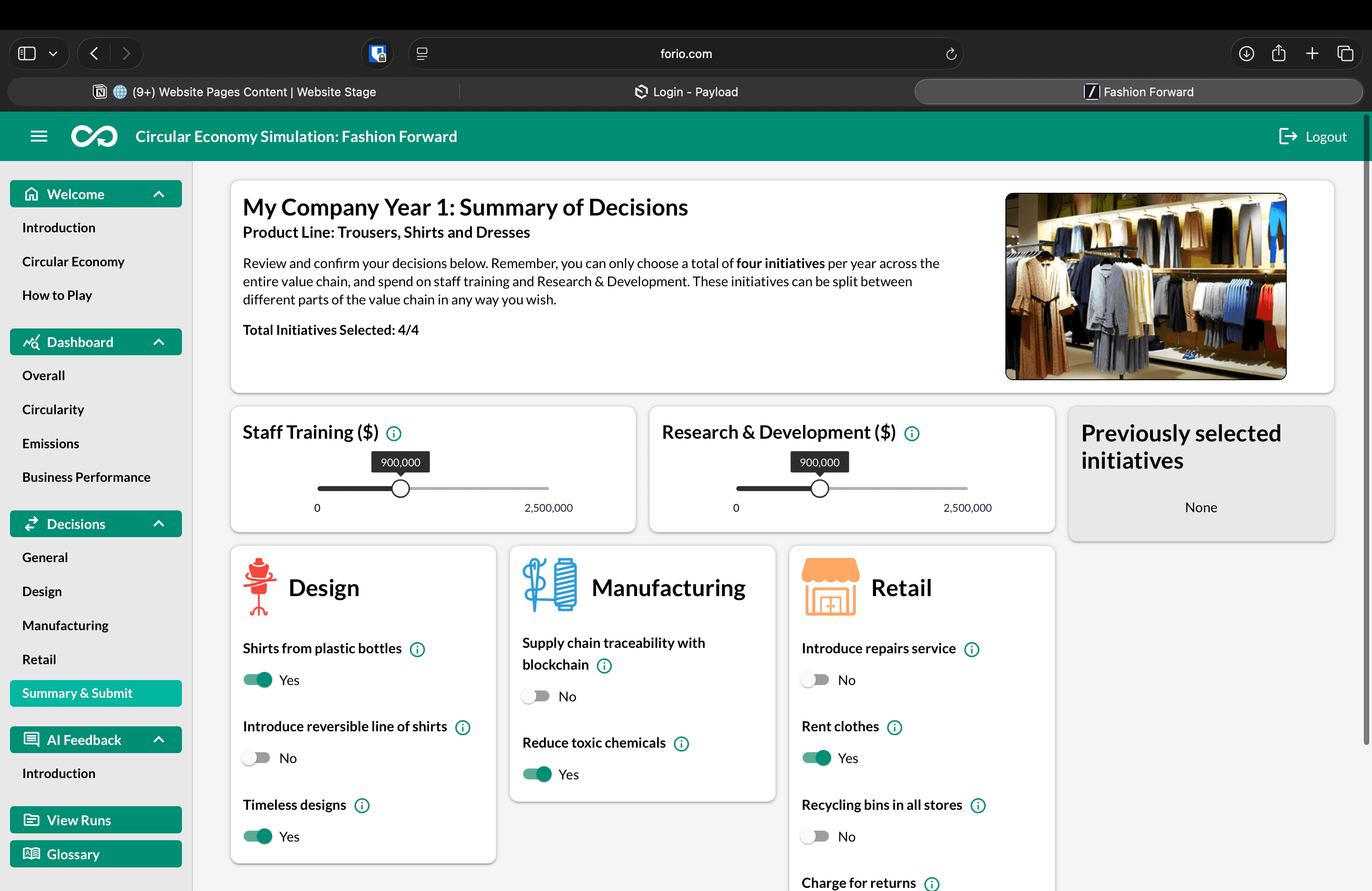Image resolution: width=1372 pixels, height=891 pixels.
Task: Click the Research & Development info icon
Action: click(911, 433)
